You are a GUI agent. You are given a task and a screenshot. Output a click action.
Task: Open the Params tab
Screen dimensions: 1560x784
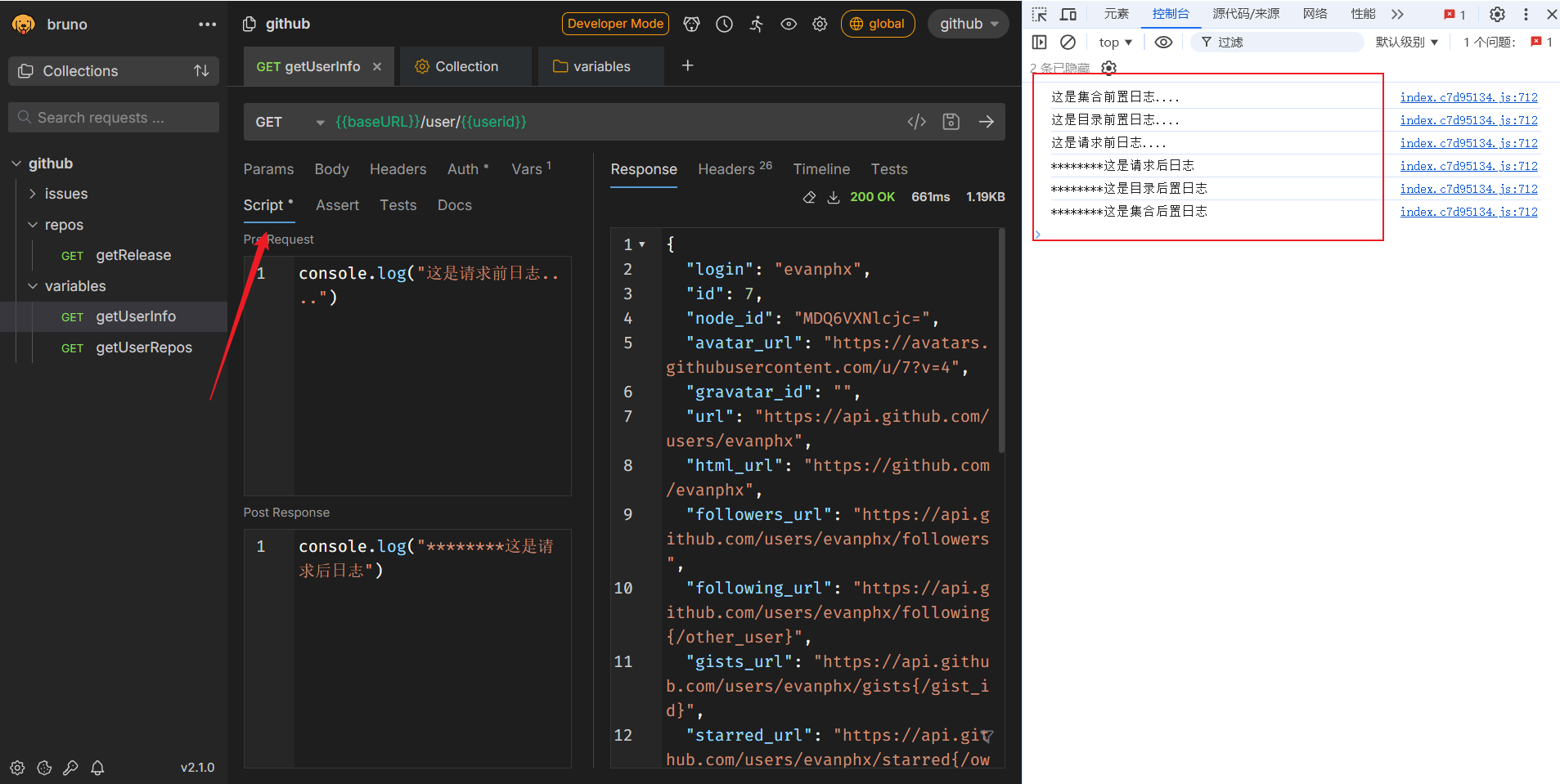click(268, 169)
